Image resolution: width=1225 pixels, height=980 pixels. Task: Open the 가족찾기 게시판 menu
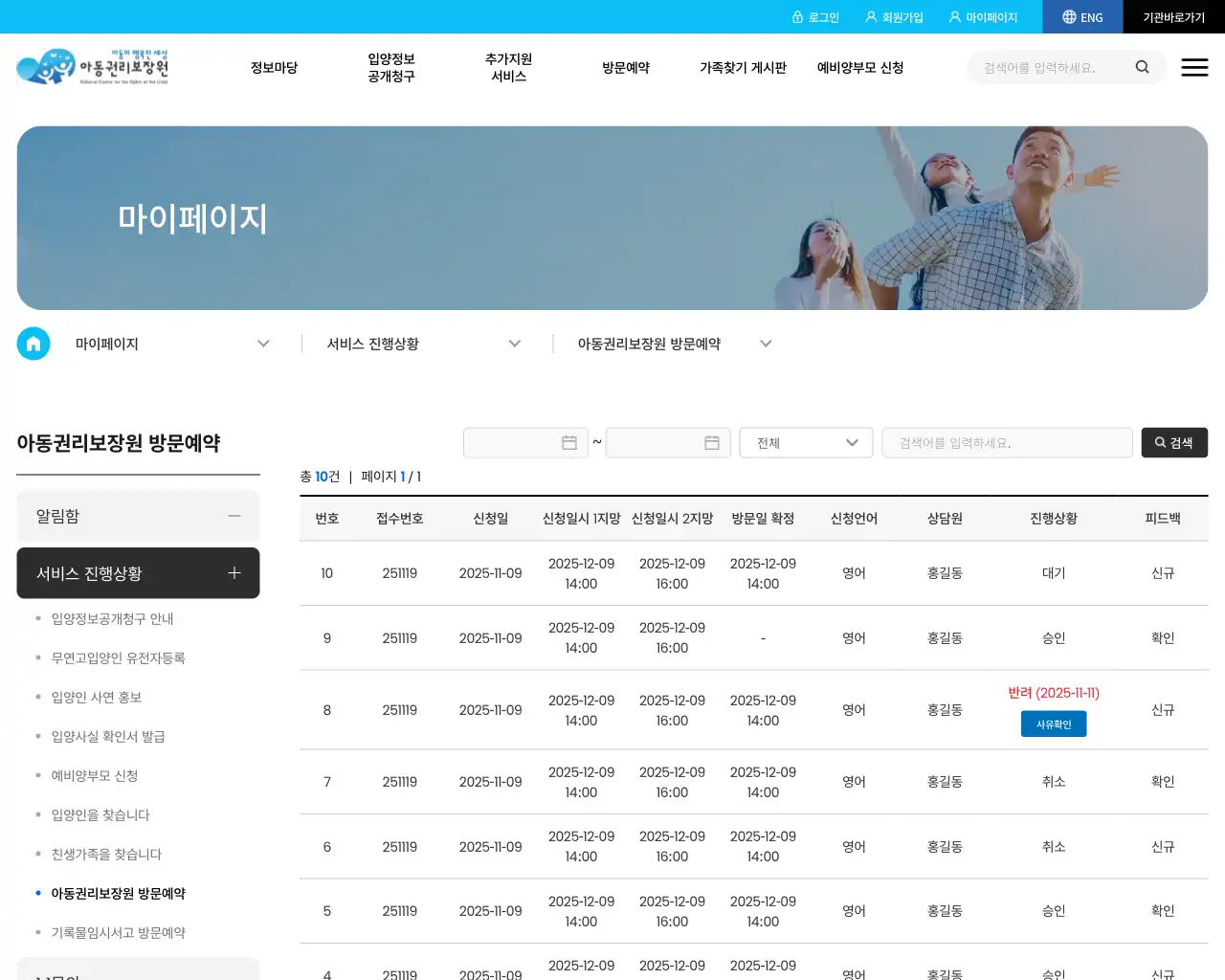pyautogui.click(x=744, y=67)
